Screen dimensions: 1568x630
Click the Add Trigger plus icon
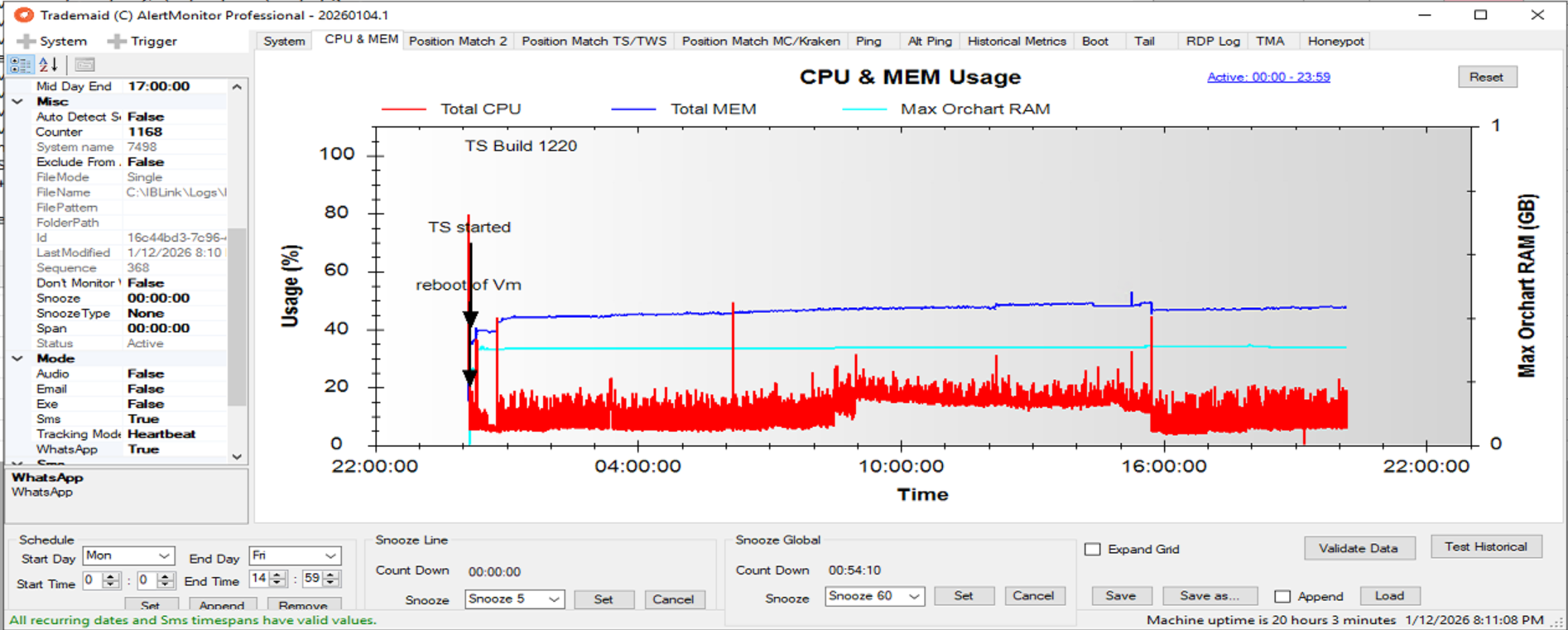[x=117, y=41]
